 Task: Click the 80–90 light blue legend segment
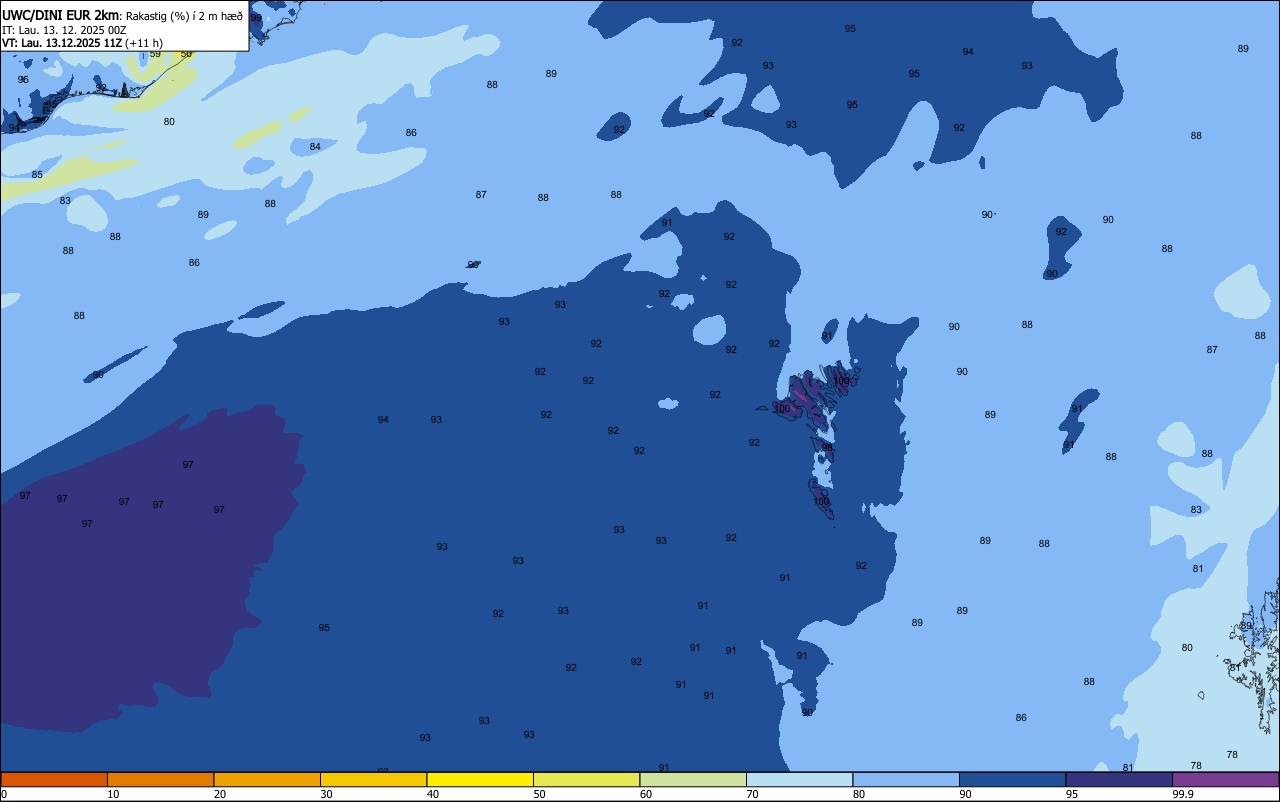tap(906, 779)
